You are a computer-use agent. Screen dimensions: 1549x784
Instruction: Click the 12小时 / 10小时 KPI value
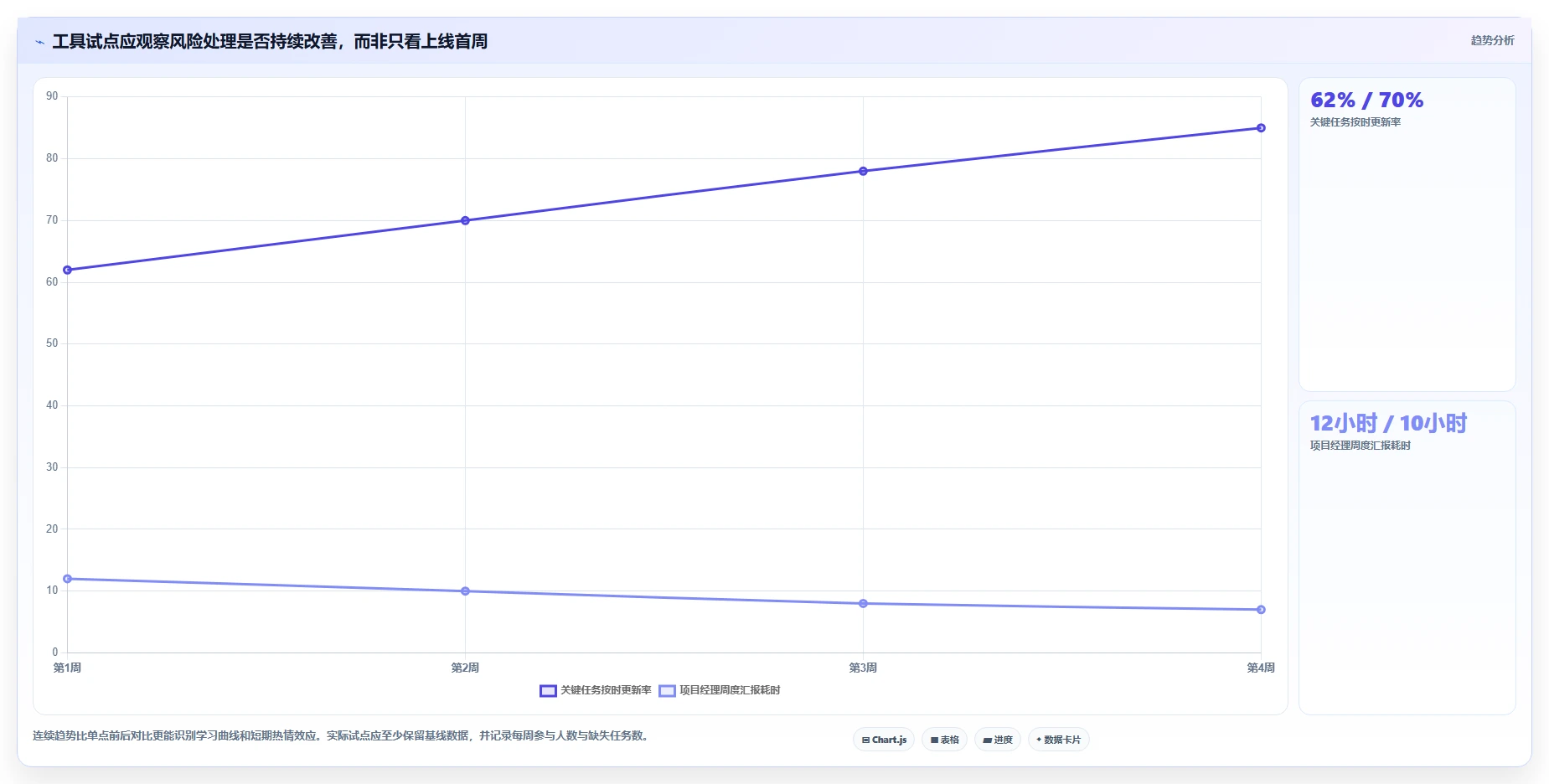click(1388, 423)
